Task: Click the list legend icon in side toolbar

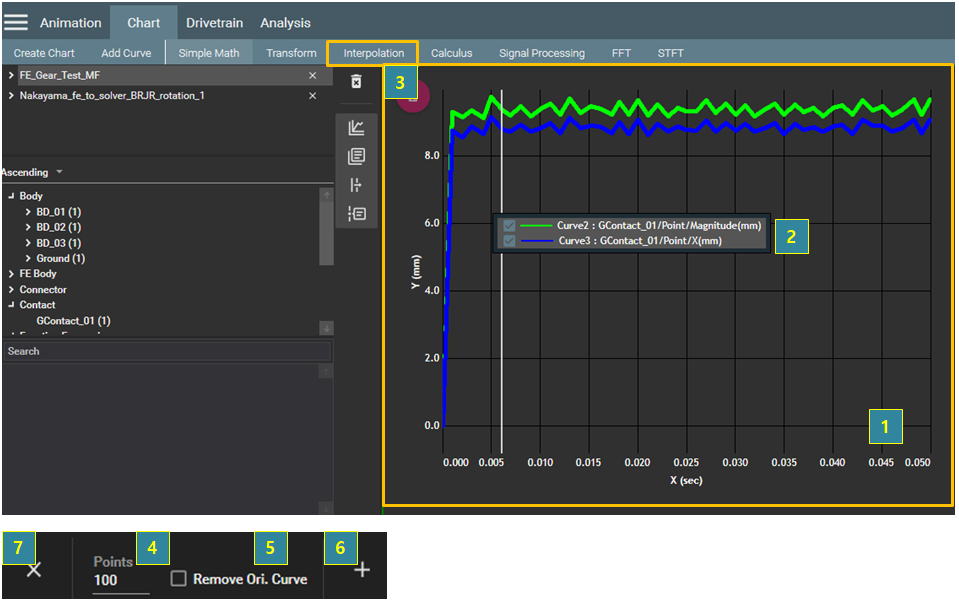Action: pos(356,213)
